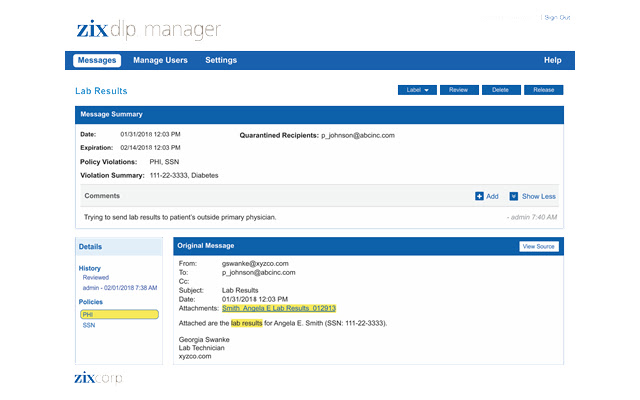Click the zixcorp footer logo
Screen dimensions: 640x400
click(x=98, y=377)
